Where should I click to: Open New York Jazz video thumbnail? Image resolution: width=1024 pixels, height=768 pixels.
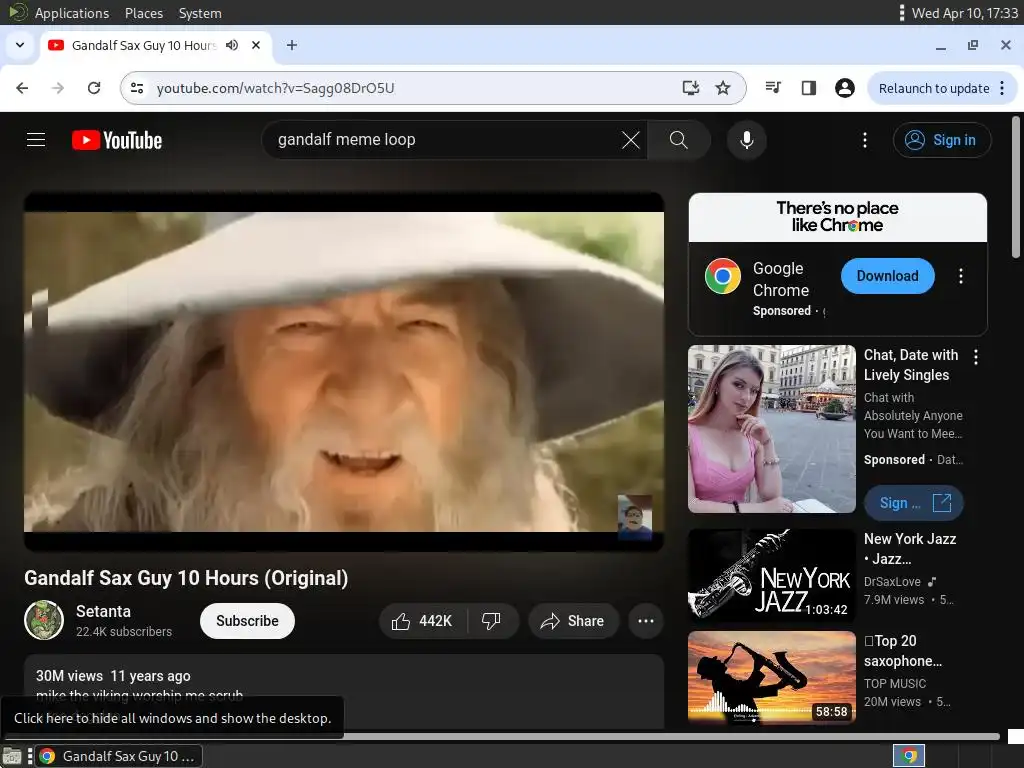771,575
